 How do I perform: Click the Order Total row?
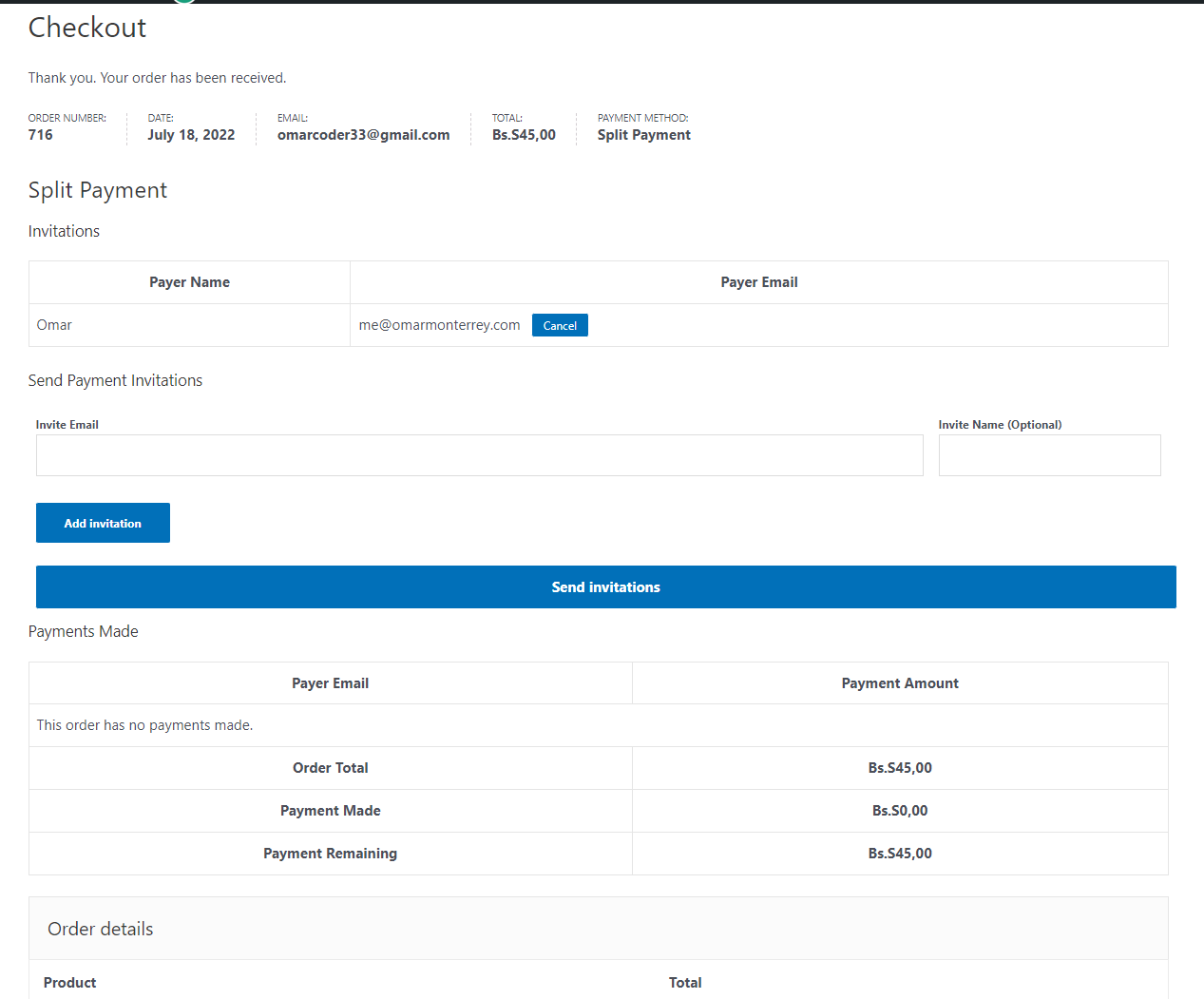click(330, 767)
